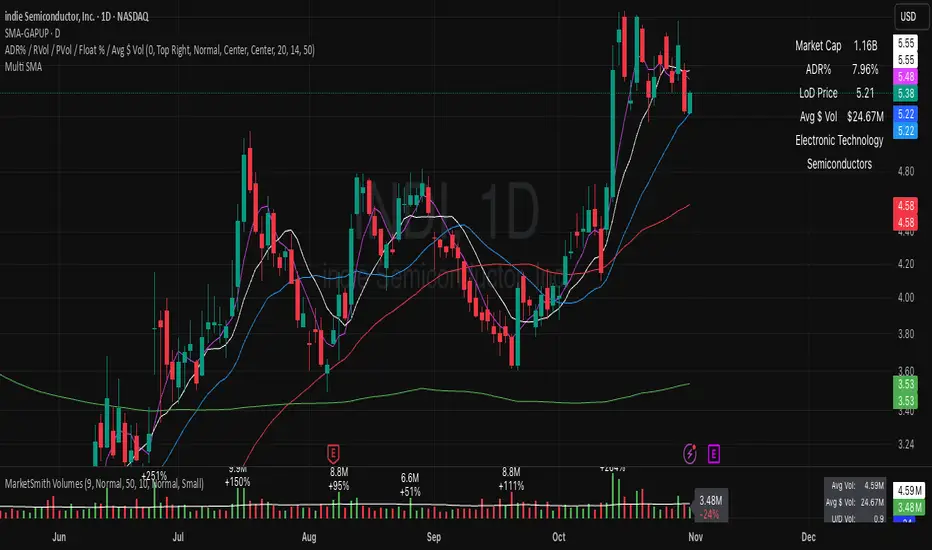The height and width of the screenshot is (550, 932).
Task: Click the "MarketSmith Volumes" indicator legend
Action: click(104, 483)
